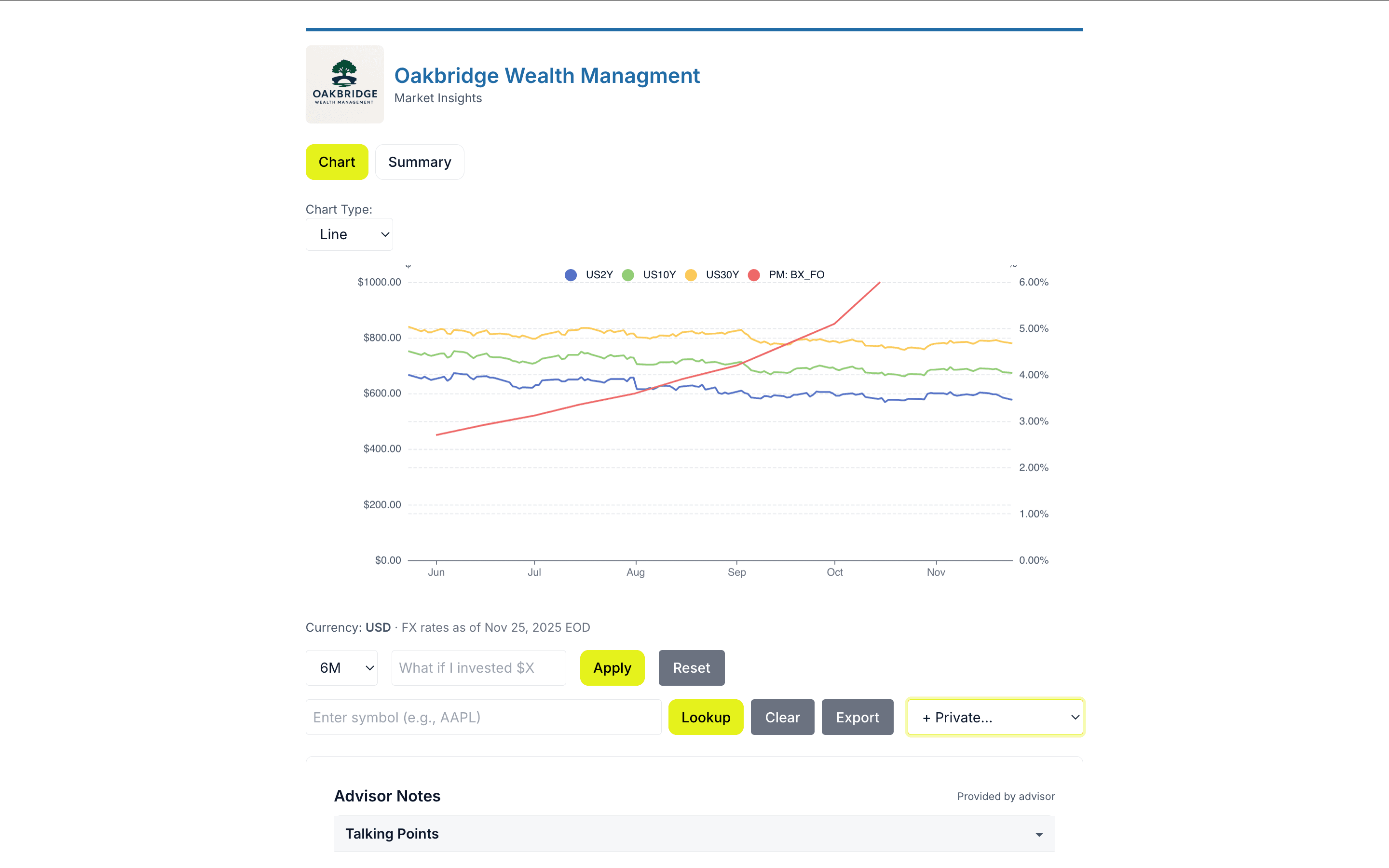The height and width of the screenshot is (868, 1389).
Task: Toggle US10Y series via green legend dot
Action: click(628, 275)
